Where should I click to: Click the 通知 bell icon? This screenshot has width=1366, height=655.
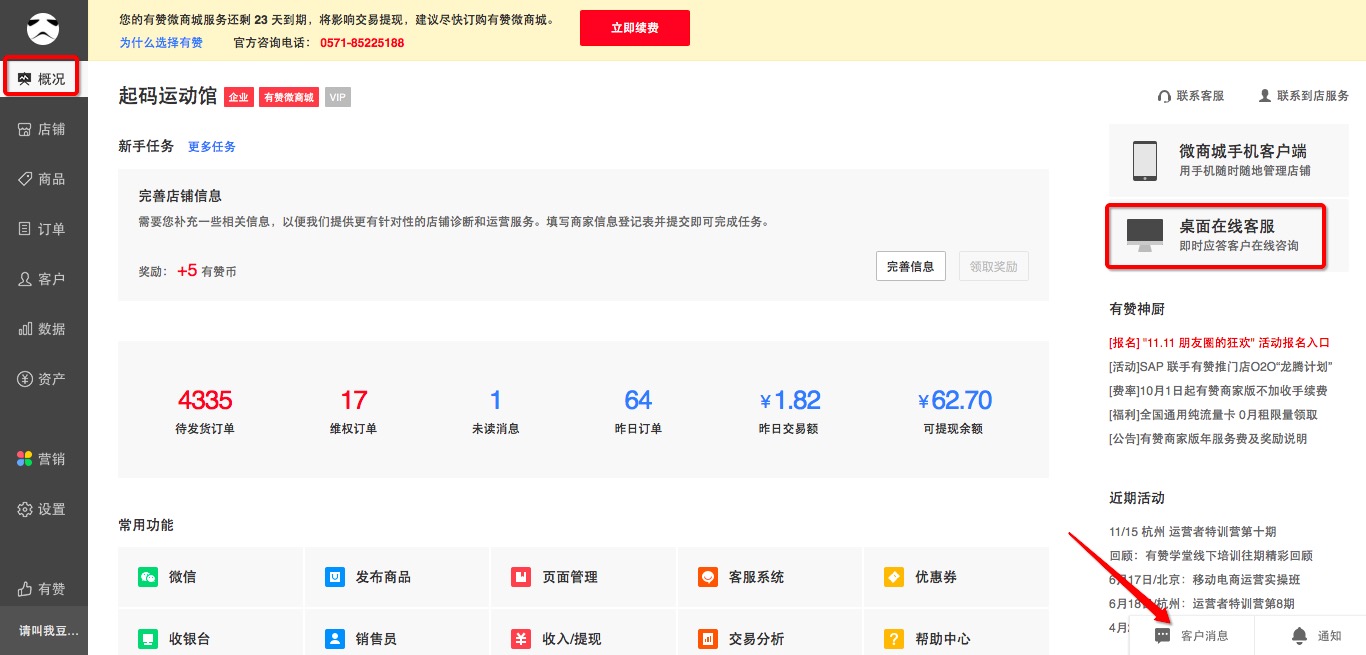point(1300,635)
